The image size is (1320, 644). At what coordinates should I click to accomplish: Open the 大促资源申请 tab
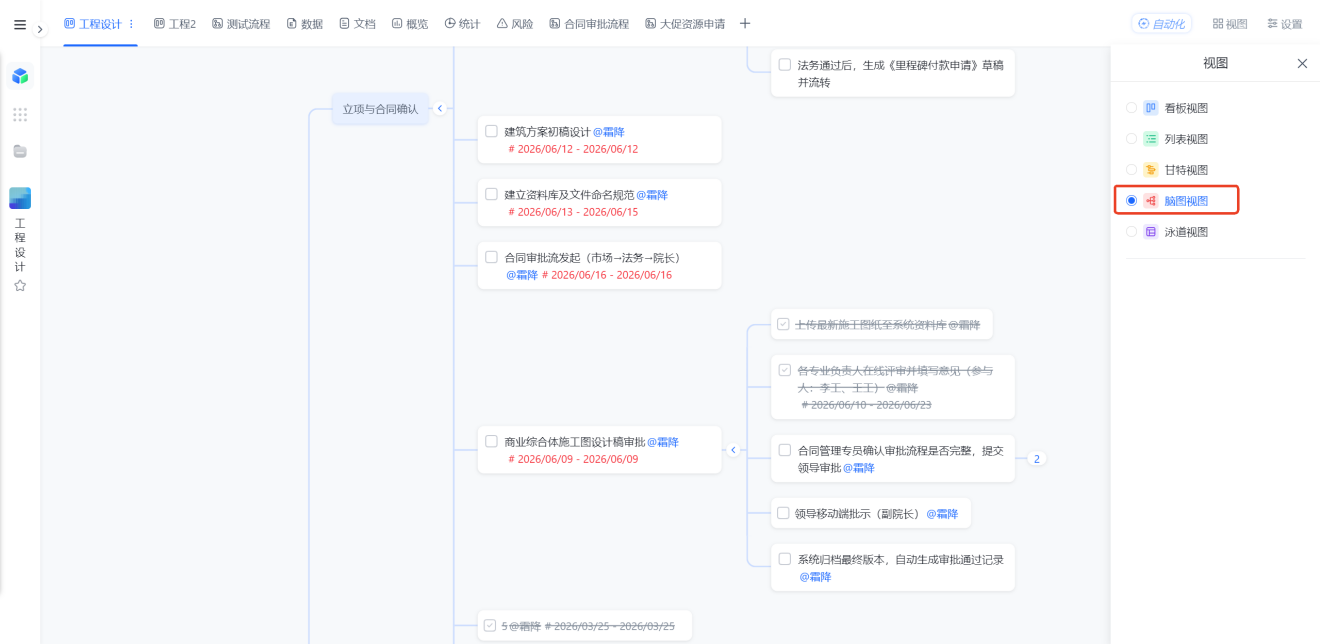[685, 23]
